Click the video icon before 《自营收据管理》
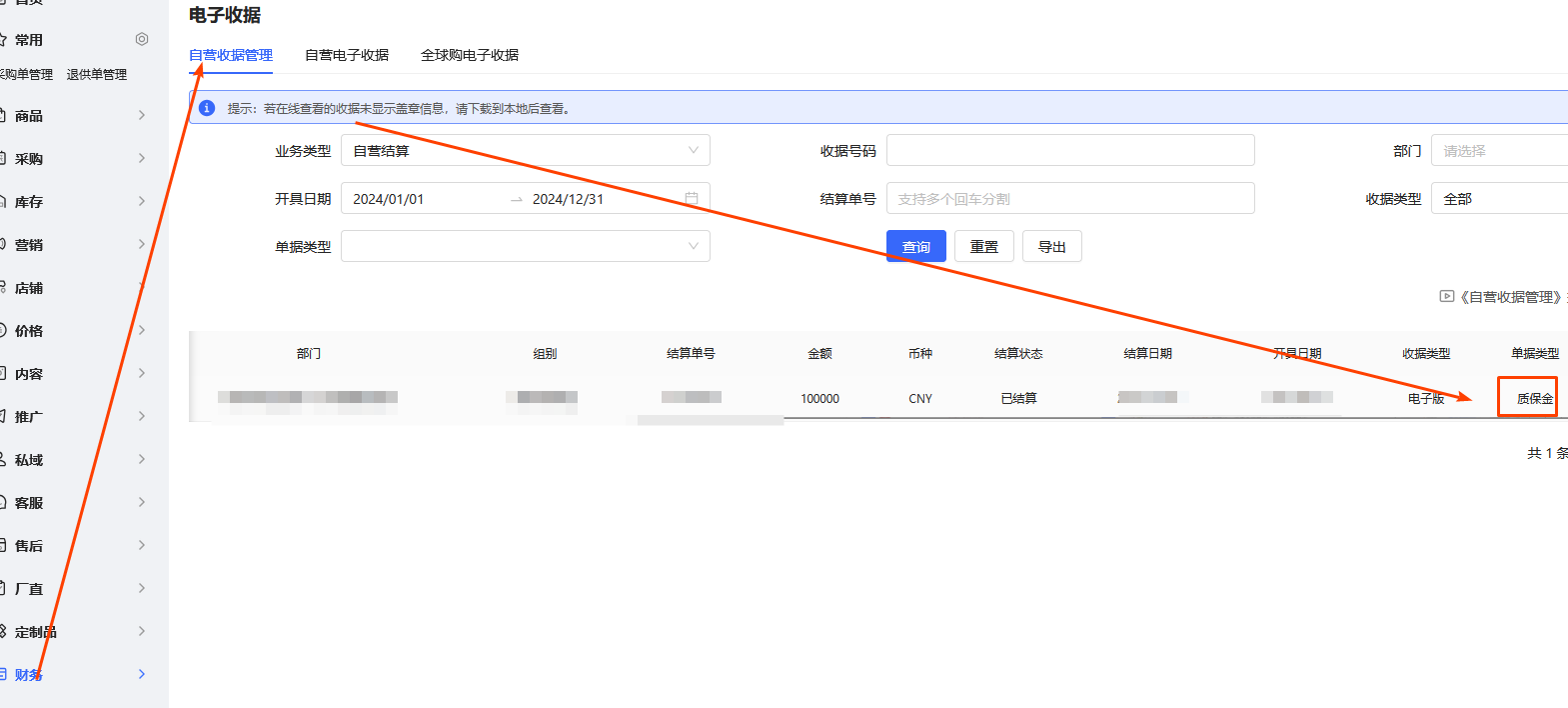Image resolution: width=1568 pixels, height=708 pixels. [x=1446, y=296]
